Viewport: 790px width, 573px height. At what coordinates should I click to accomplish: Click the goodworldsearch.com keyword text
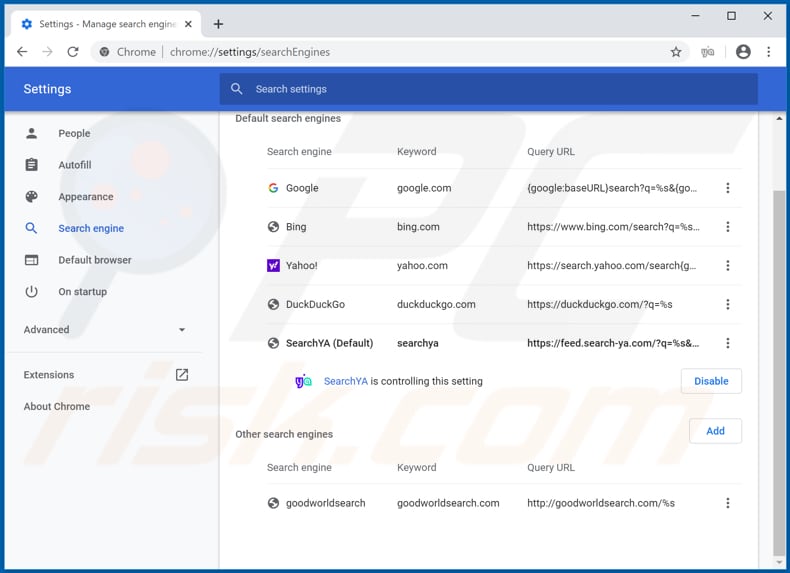(448, 503)
